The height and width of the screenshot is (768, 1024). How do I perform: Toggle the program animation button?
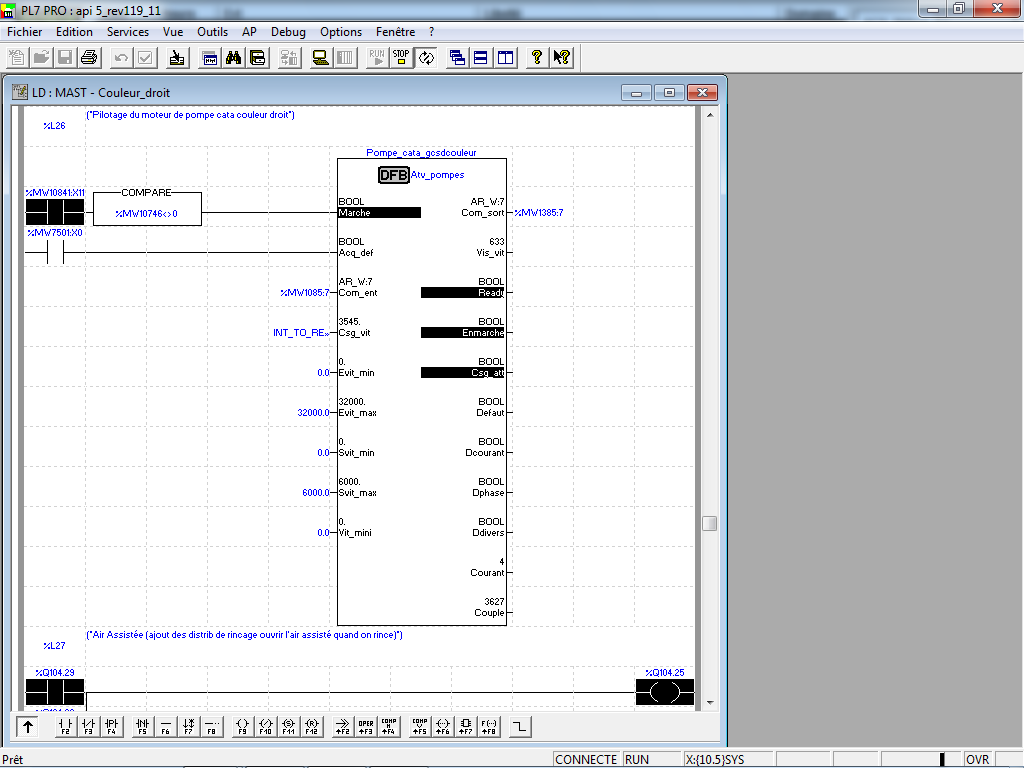tap(426, 58)
